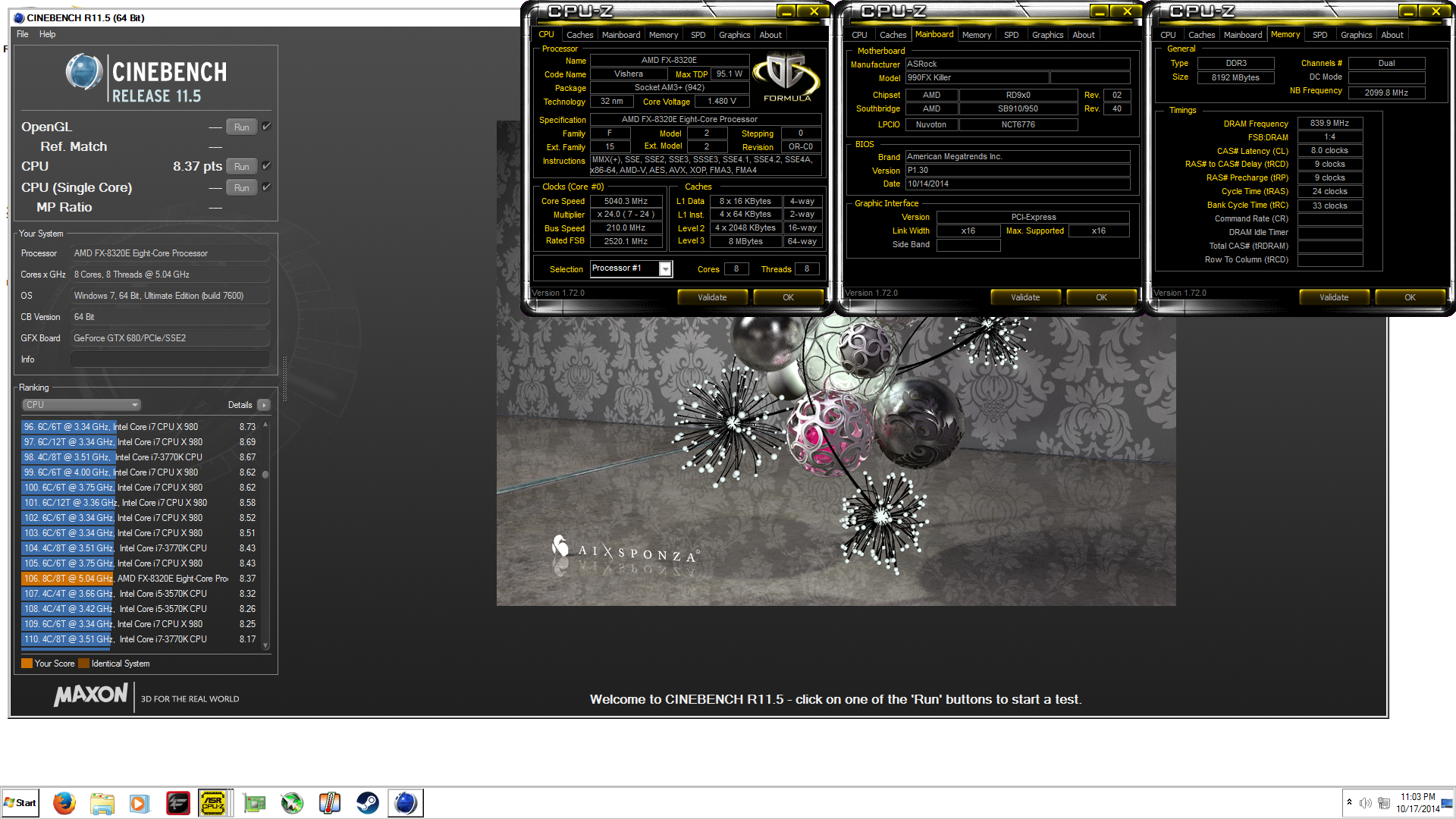Click the DRAM Frequency 839.9 MHz value
Image resolution: width=1456 pixels, height=819 pixels.
point(1329,123)
